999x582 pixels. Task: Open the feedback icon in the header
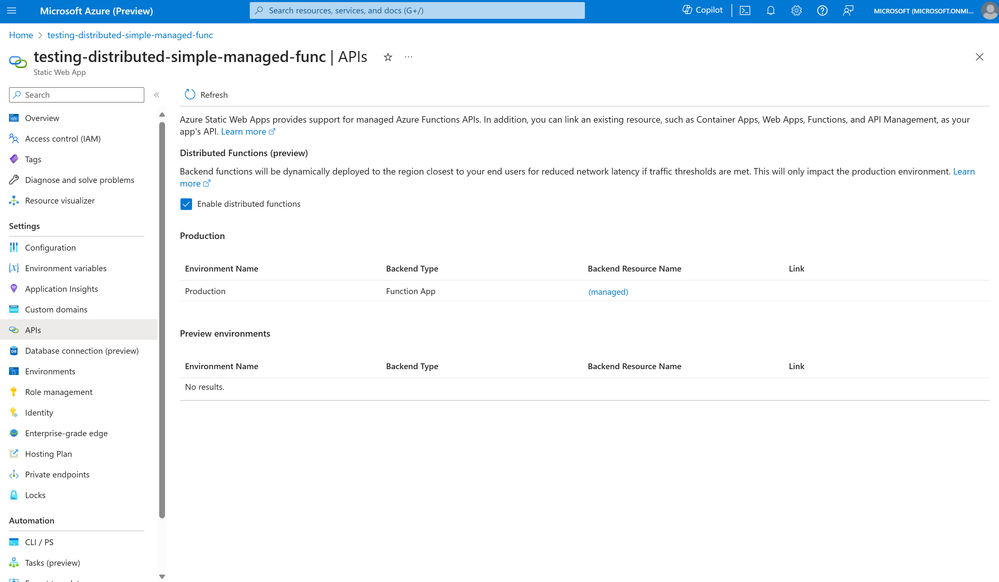(848, 11)
